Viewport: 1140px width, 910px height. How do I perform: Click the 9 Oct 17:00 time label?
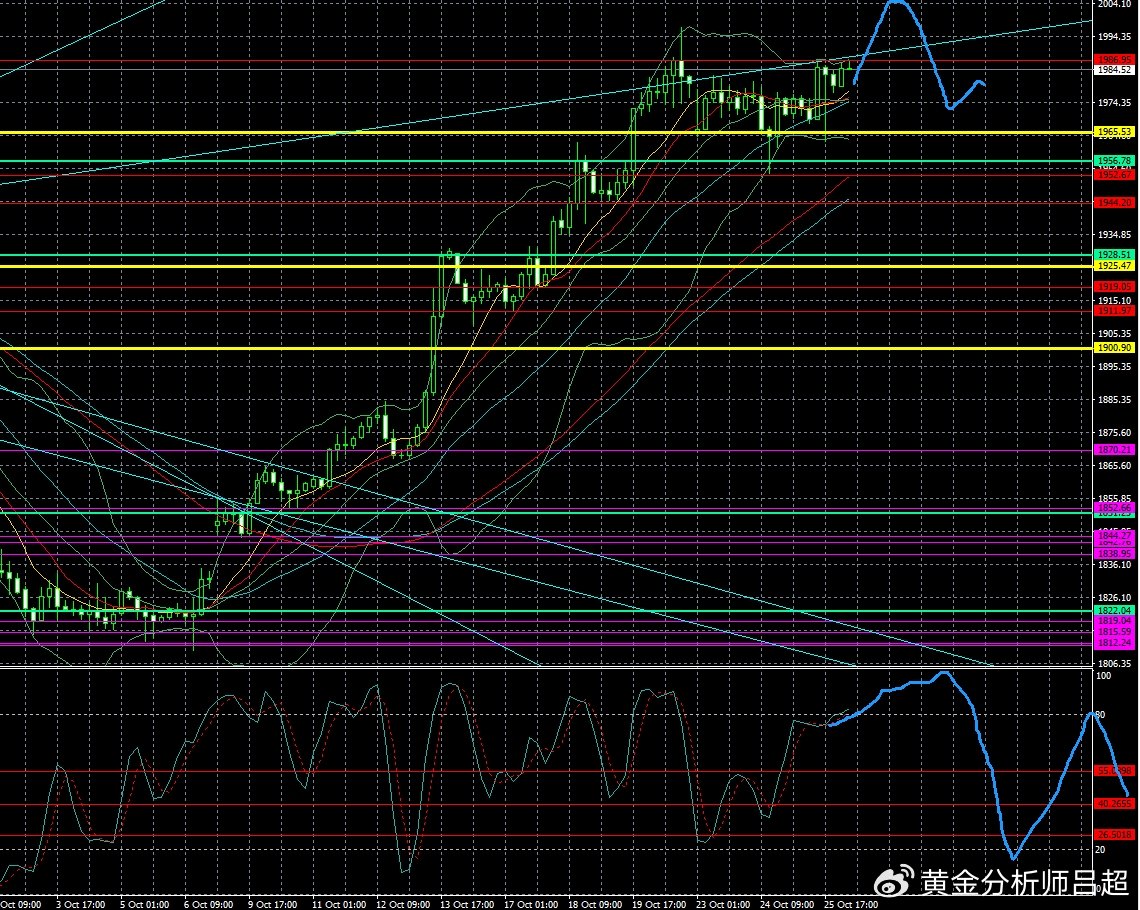coord(273,905)
